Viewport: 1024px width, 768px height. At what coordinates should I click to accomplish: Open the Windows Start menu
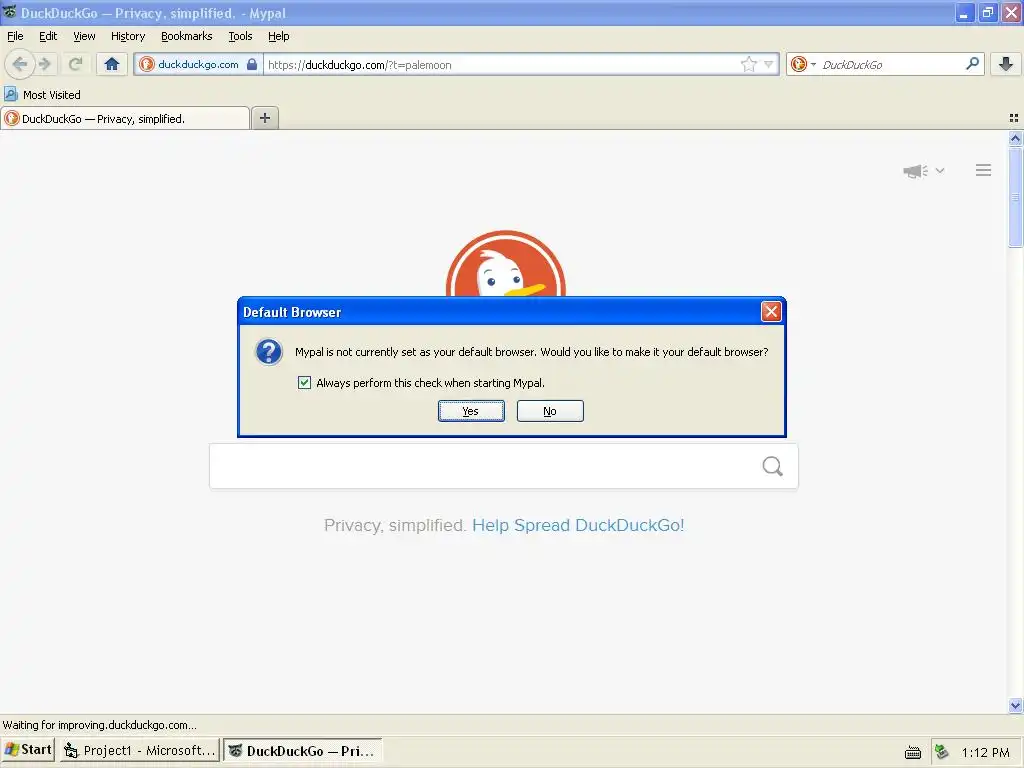pos(27,750)
